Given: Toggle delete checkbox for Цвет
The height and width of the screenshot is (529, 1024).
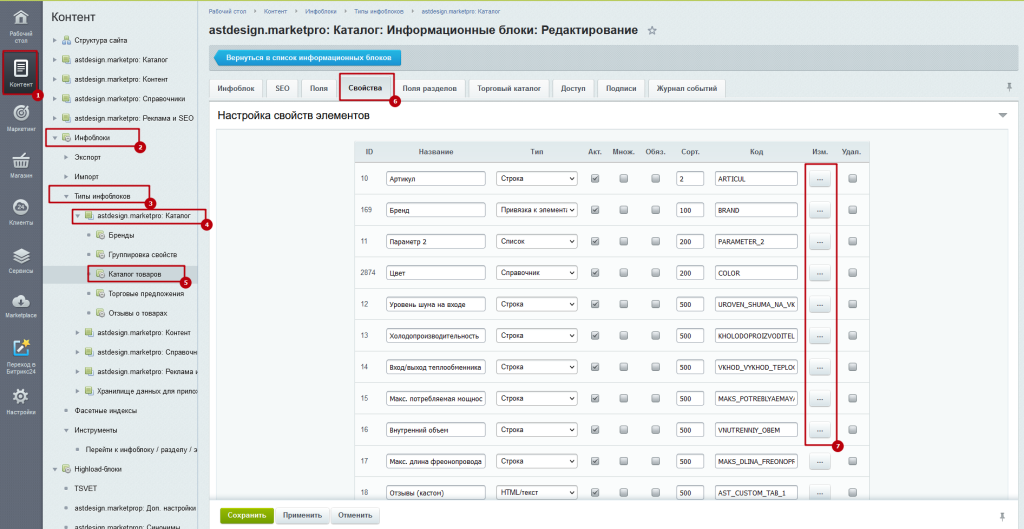Looking at the screenshot, I should coord(852,272).
